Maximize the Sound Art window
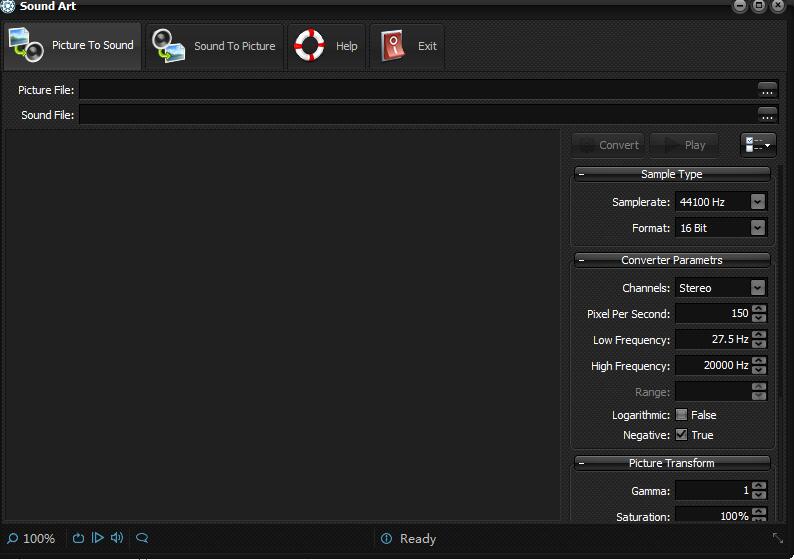 pyautogui.click(x=759, y=6)
